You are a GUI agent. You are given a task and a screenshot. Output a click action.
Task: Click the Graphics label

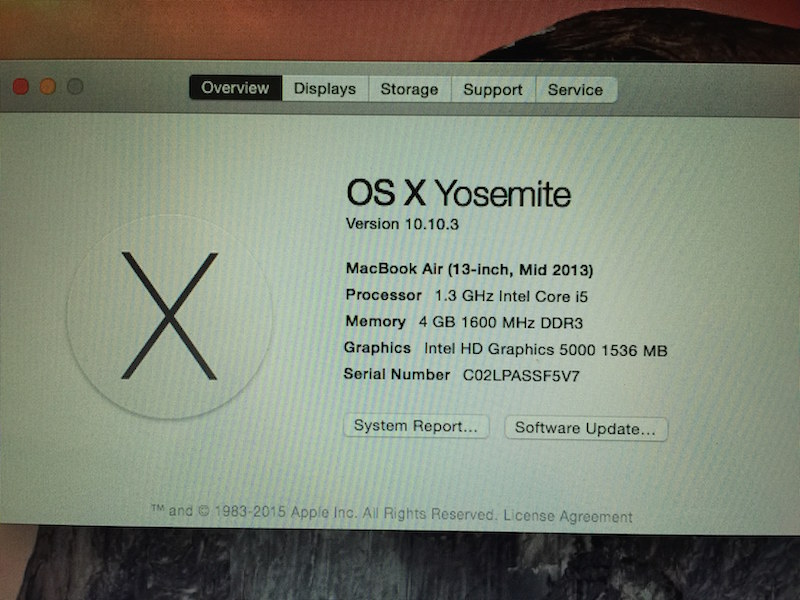point(377,348)
